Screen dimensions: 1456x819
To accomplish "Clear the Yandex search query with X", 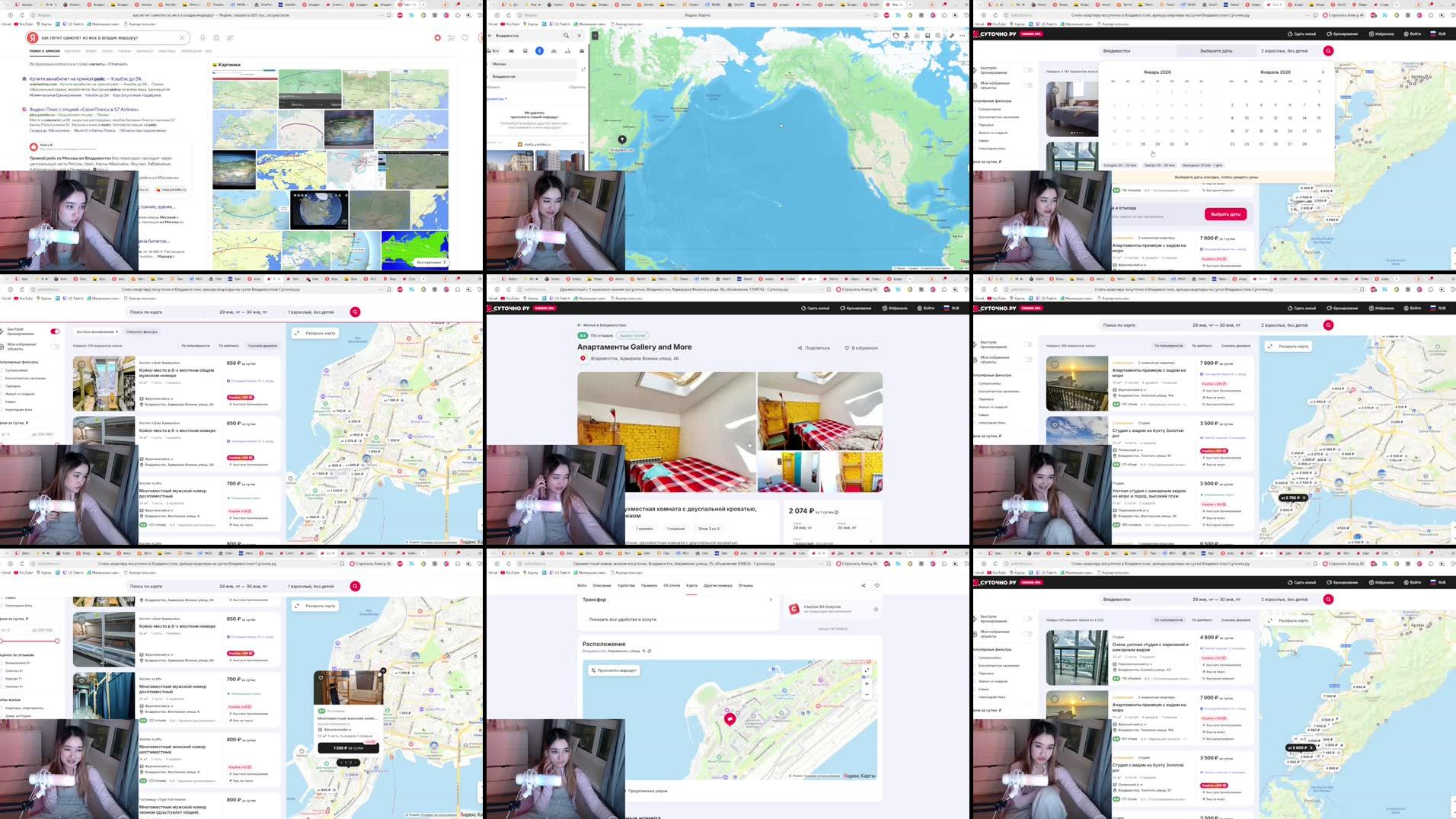I will click(x=182, y=37).
